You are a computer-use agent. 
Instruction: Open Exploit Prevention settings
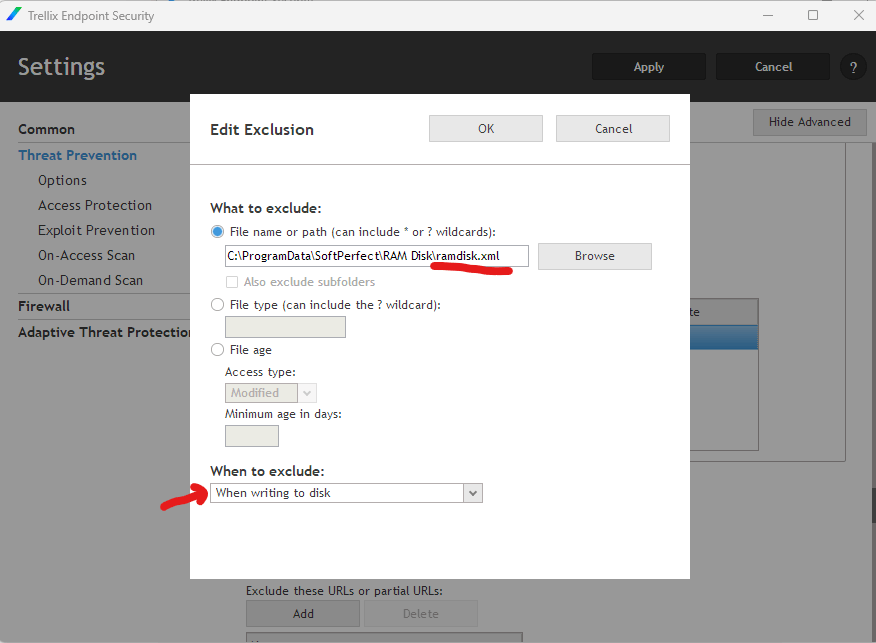97,230
